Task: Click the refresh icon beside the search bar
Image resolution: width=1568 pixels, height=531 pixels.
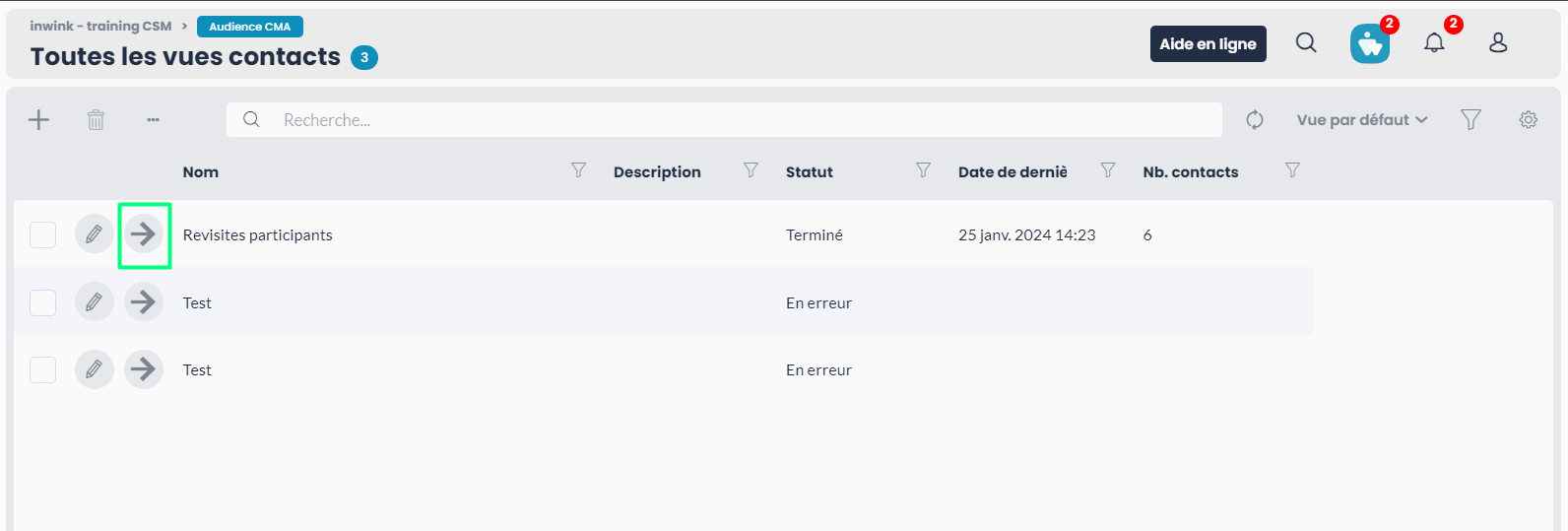Action: [x=1255, y=120]
